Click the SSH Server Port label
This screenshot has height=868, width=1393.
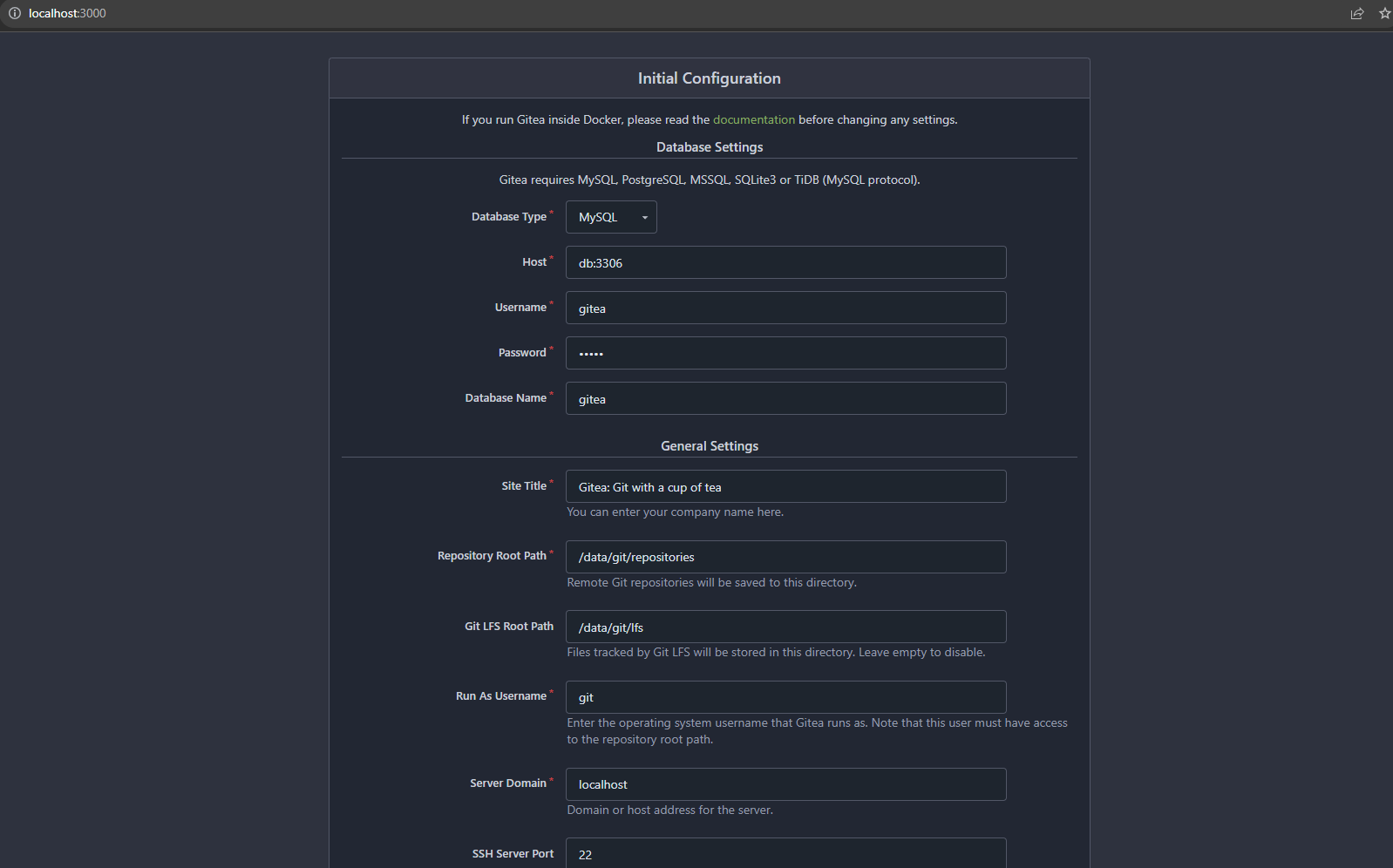click(x=513, y=854)
